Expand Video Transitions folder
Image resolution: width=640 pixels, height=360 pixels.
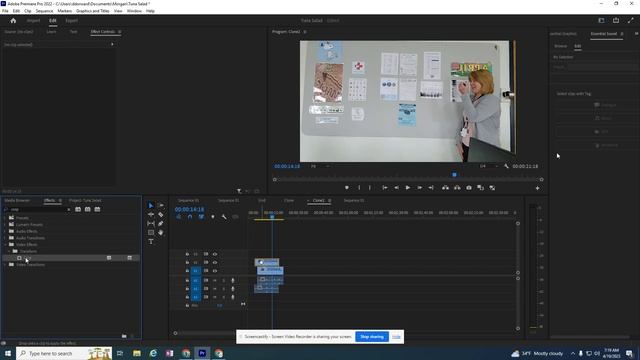5,264
